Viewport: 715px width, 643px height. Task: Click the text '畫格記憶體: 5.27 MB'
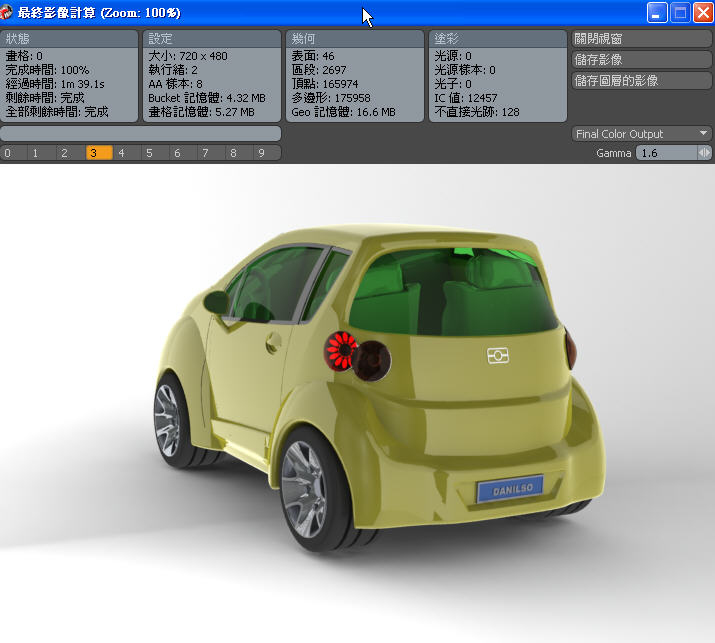click(202, 112)
